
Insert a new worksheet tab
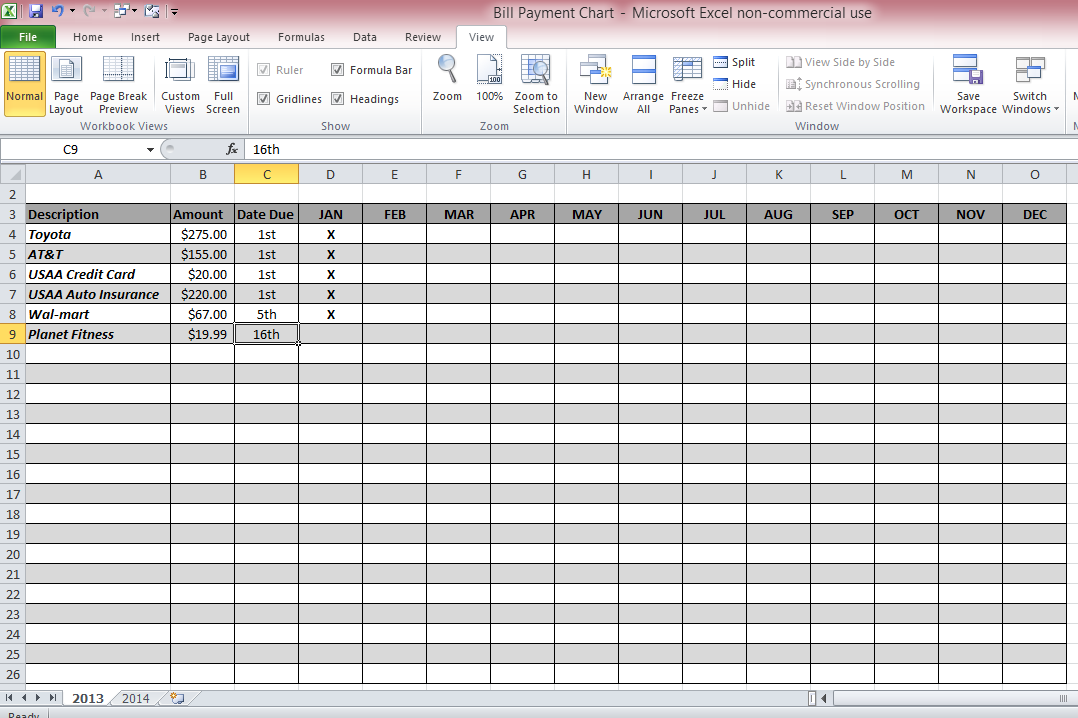click(177, 698)
